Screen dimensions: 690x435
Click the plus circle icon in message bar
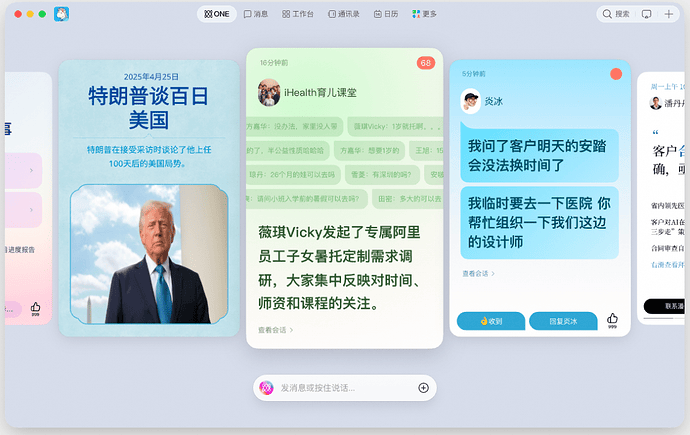coord(423,388)
